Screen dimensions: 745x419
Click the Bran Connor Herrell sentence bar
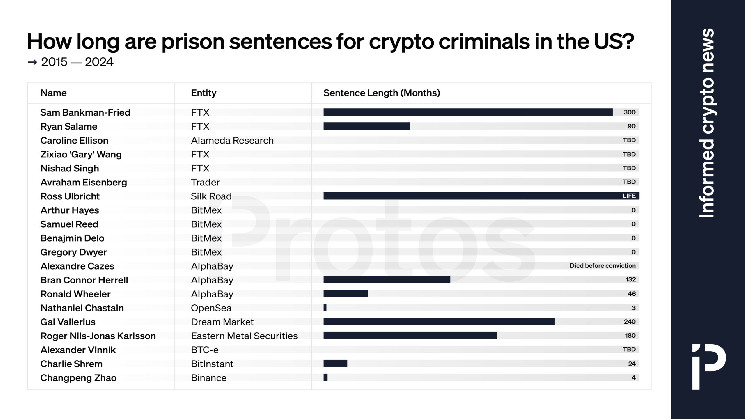[387, 280]
